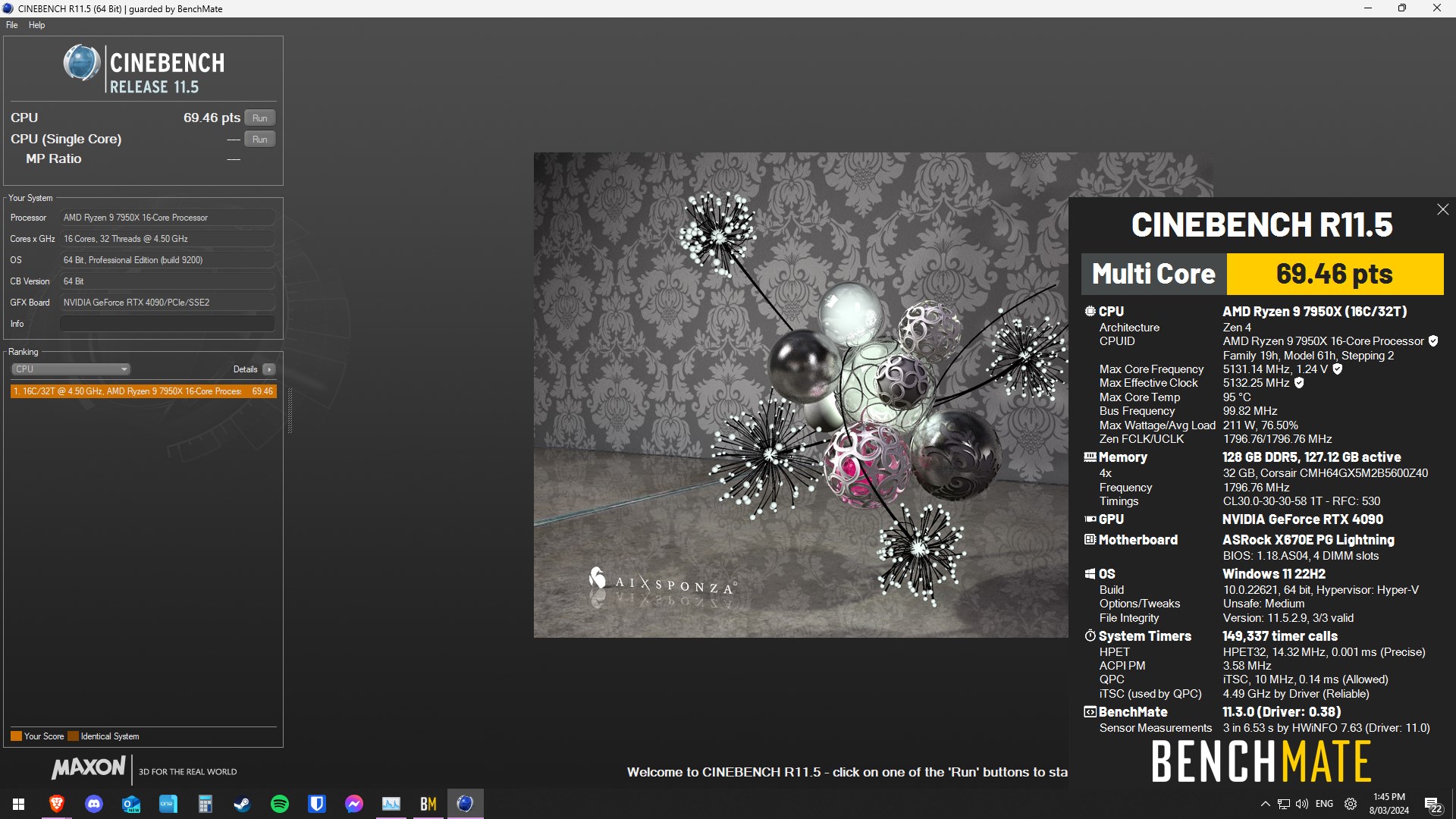Click the Your Score orange legend swatch
1456x819 pixels.
point(16,736)
